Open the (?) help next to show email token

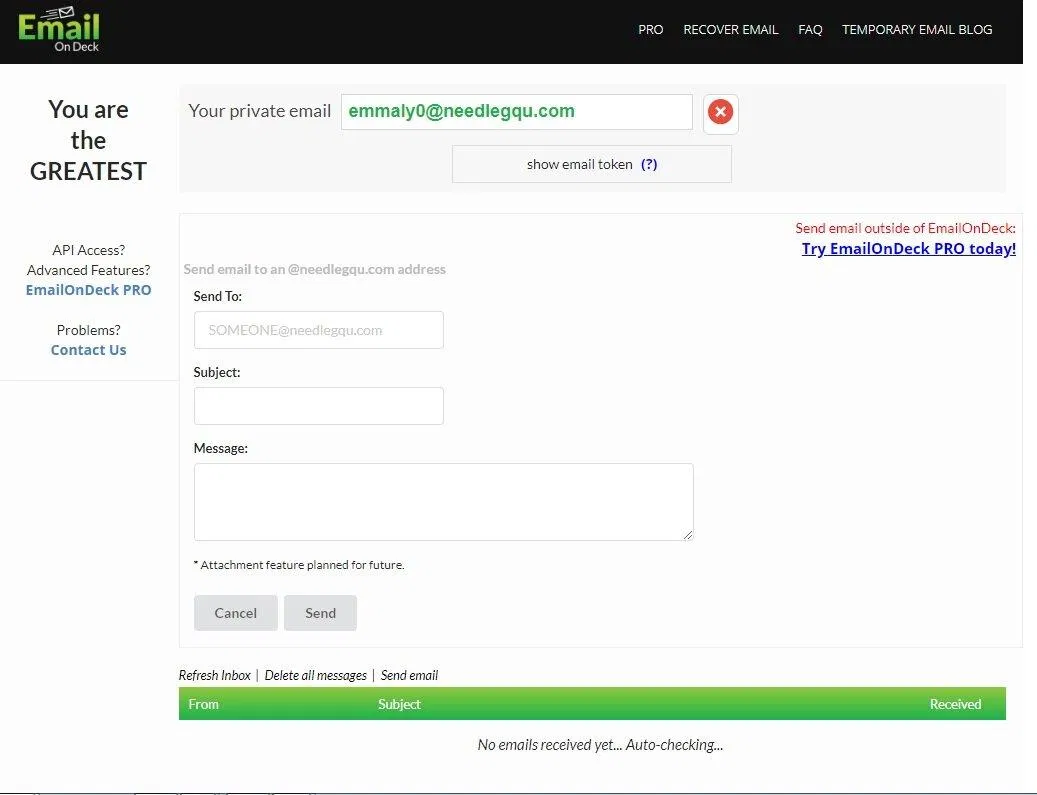(648, 164)
